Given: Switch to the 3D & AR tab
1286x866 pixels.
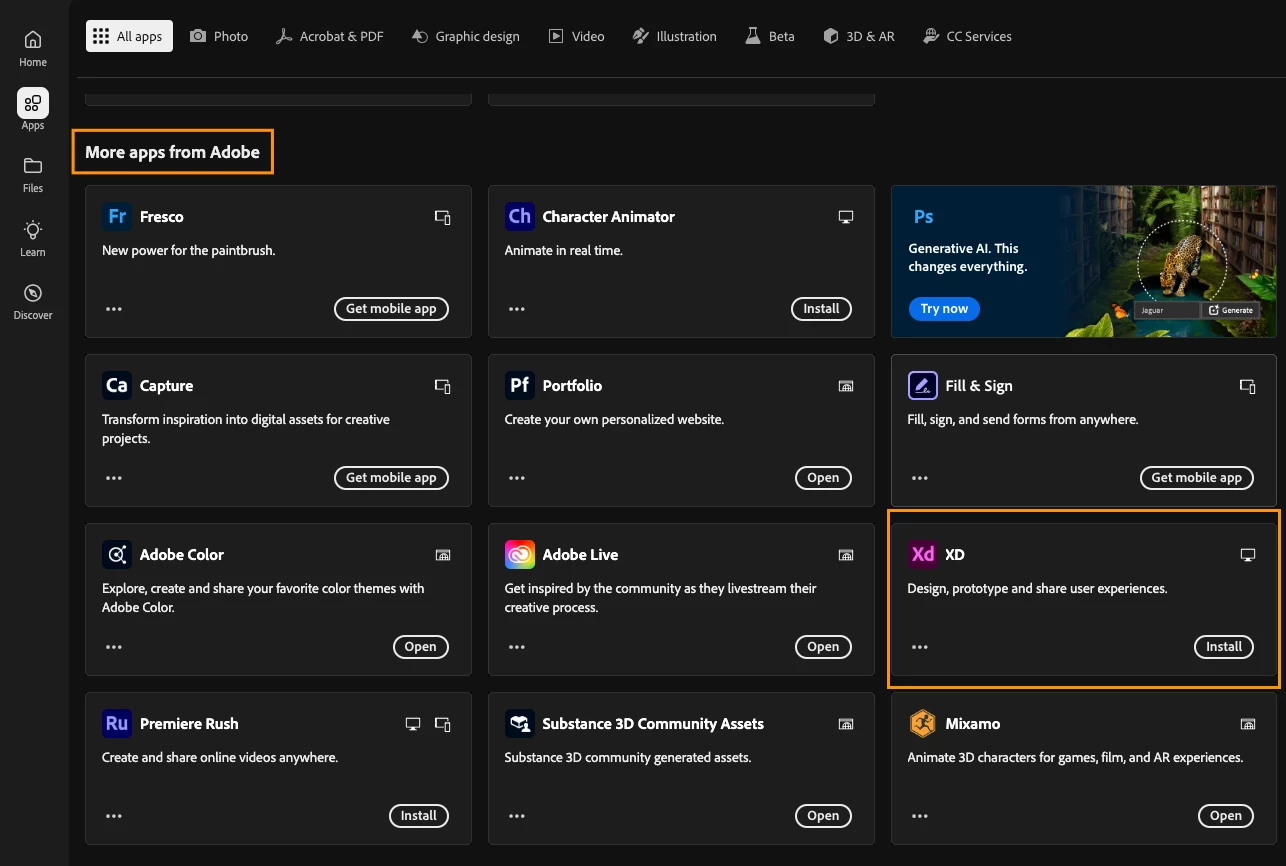Looking at the screenshot, I should click(x=859, y=36).
